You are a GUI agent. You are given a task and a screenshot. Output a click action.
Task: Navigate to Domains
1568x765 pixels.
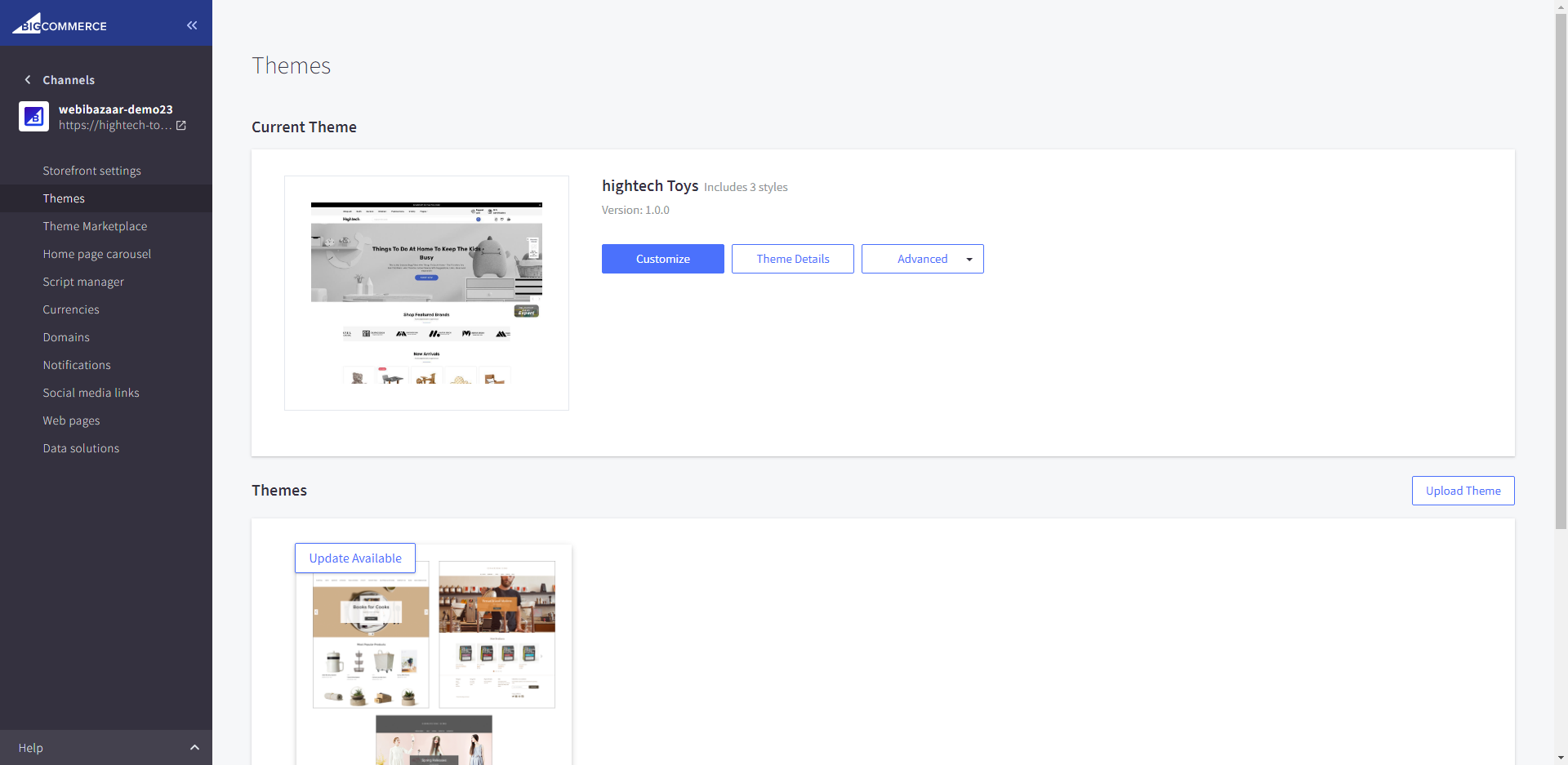click(66, 337)
